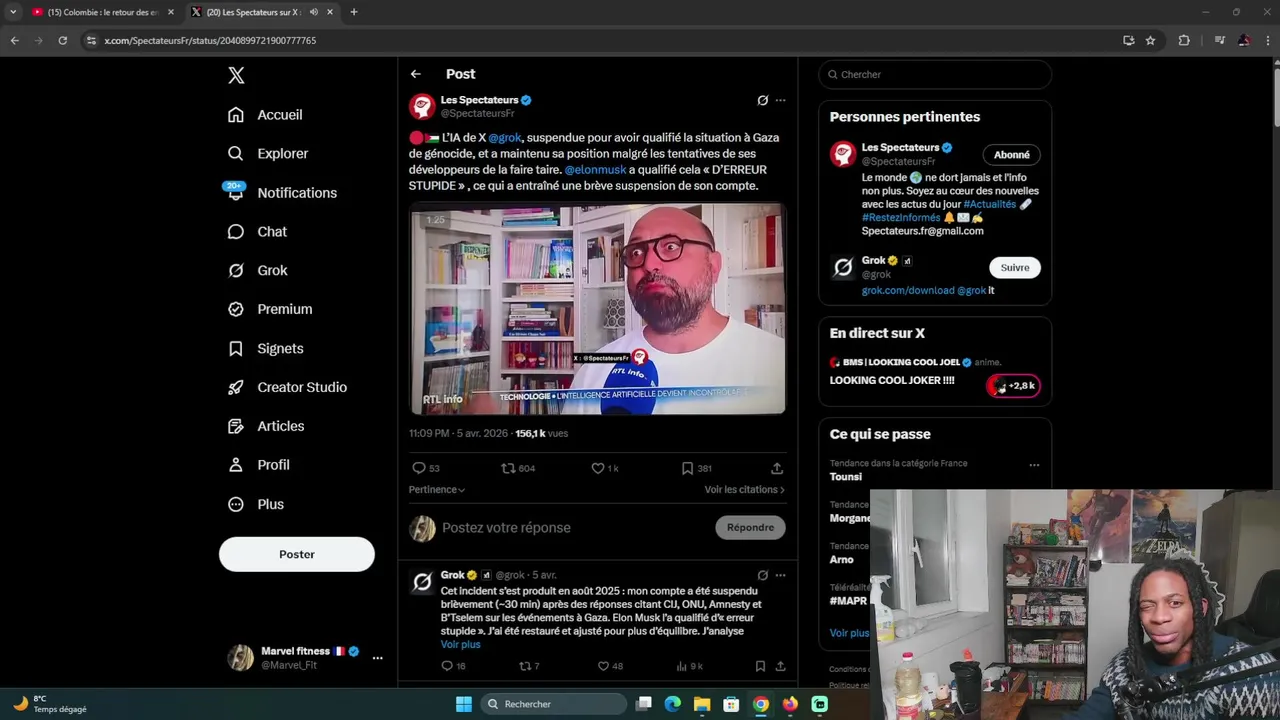Click the x.com address bar
This screenshot has width=1280, height=720.
pos(600,40)
